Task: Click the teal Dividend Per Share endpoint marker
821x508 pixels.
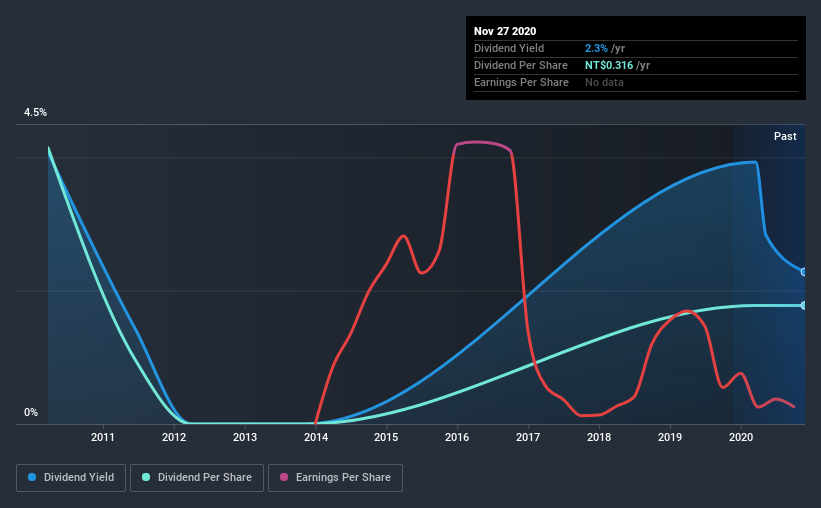Action: [803, 305]
